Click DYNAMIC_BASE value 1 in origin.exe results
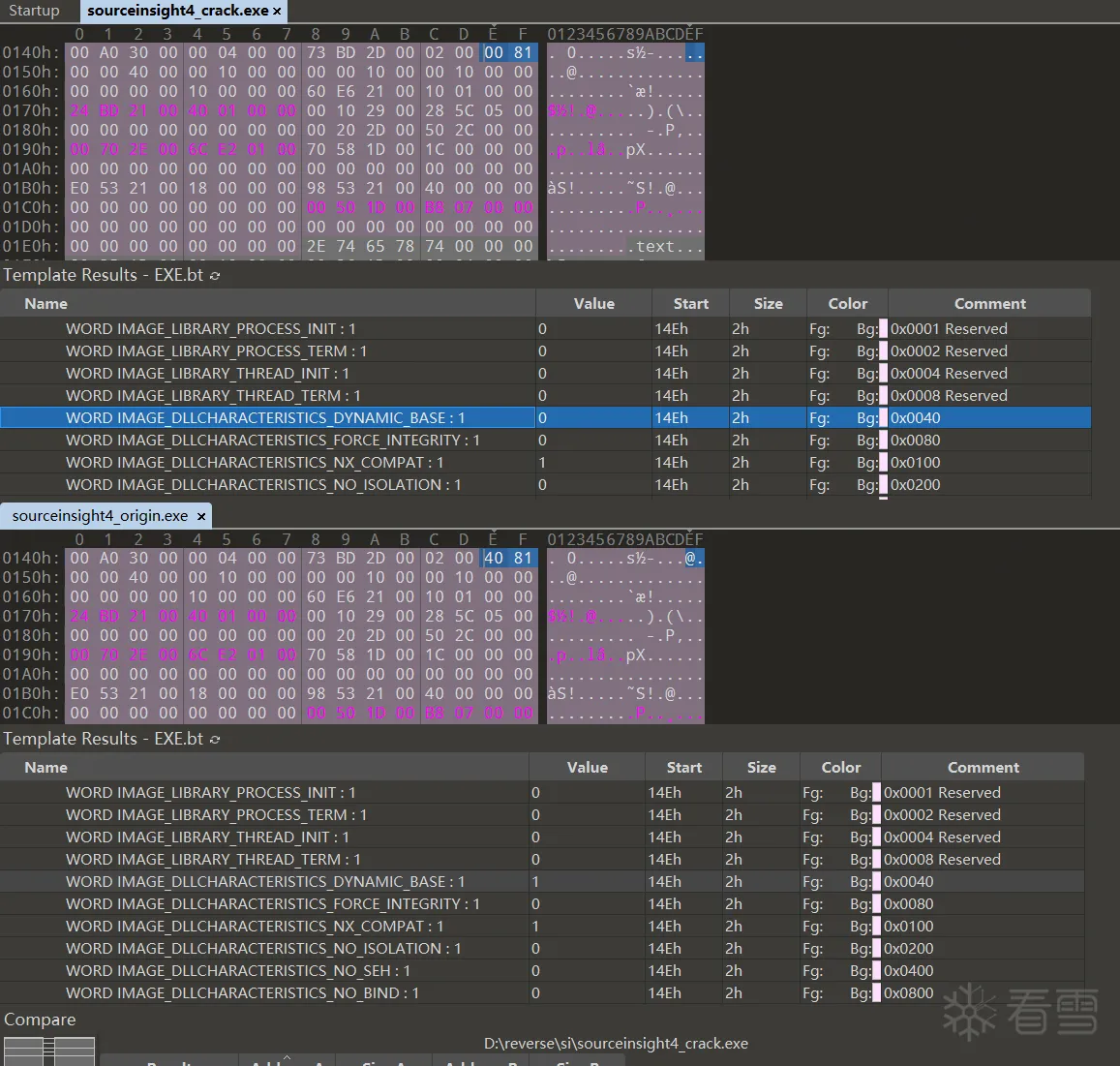The height and width of the screenshot is (1066, 1120). point(535,882)
